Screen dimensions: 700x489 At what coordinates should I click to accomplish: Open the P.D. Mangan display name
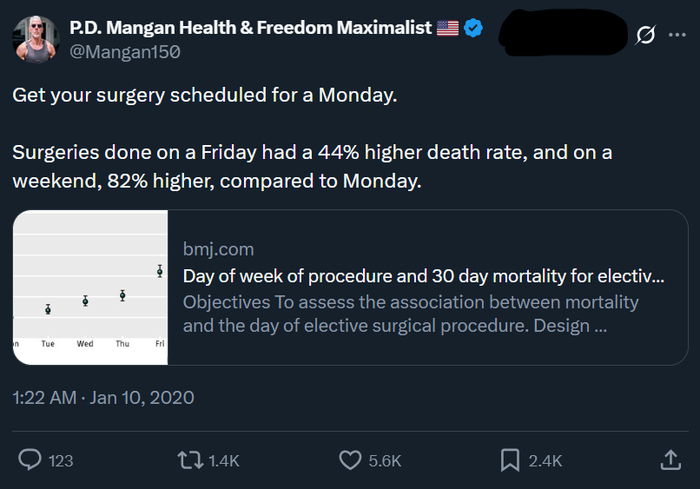point(250,29)
